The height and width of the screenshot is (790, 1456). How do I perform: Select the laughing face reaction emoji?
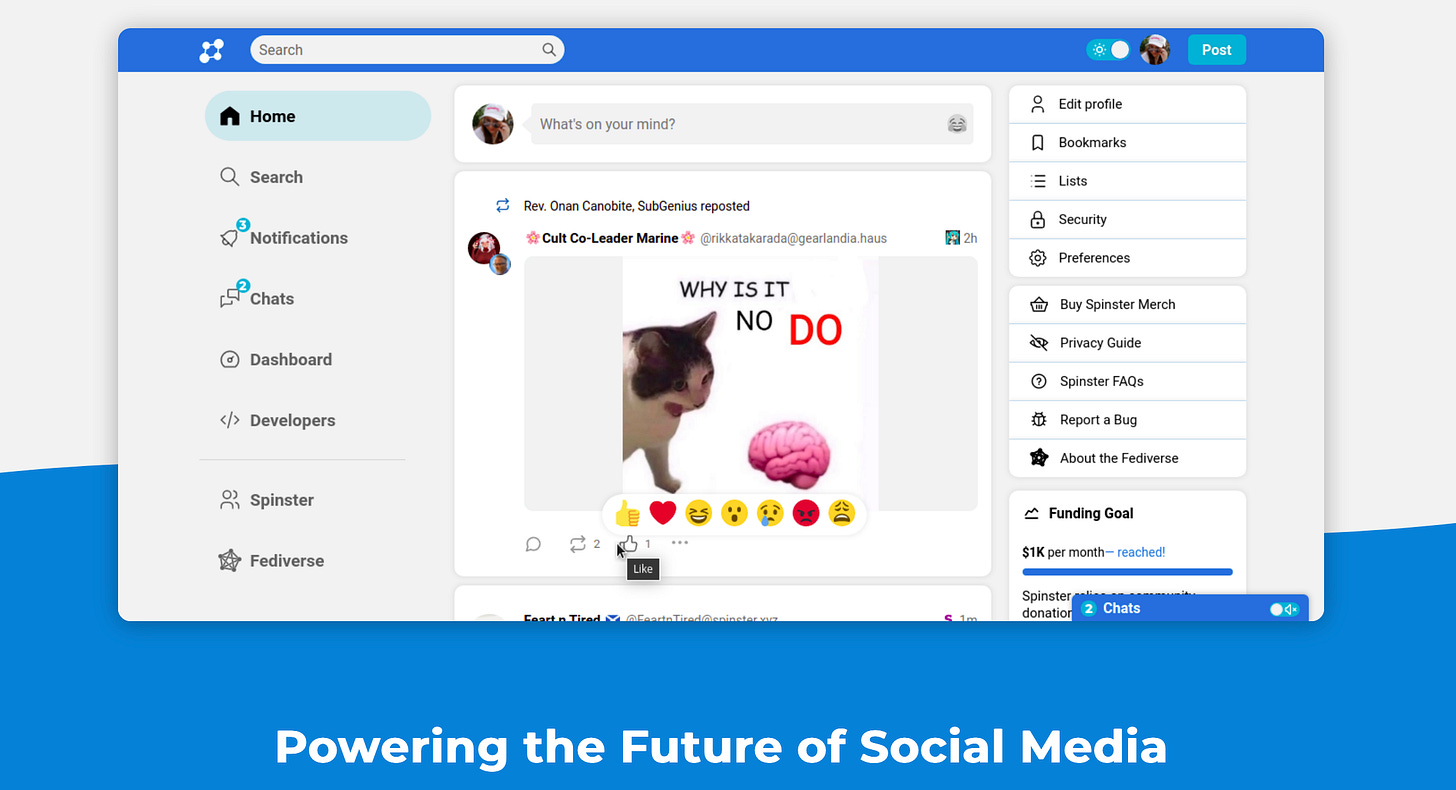tap(699, 513)
